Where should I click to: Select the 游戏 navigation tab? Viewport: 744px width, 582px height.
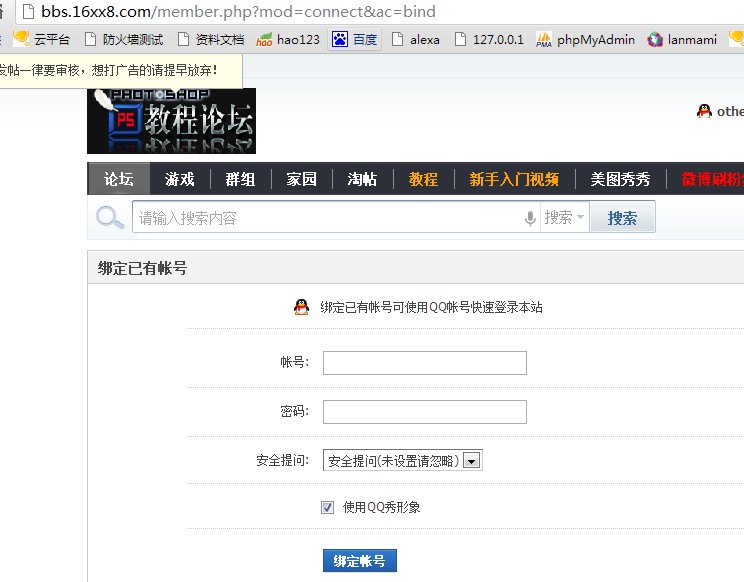point(180,179)
